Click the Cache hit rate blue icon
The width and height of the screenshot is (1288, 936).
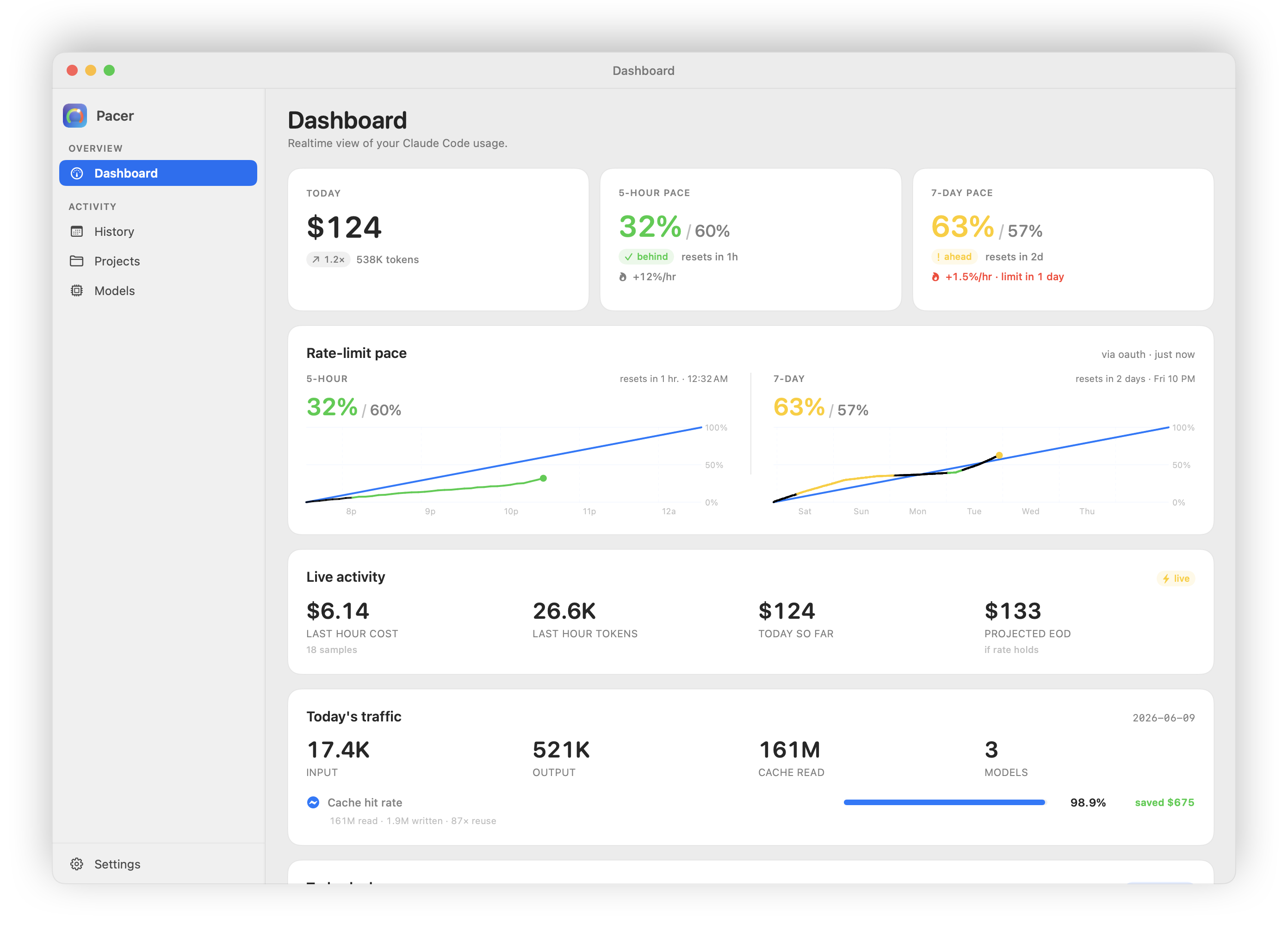313,802
